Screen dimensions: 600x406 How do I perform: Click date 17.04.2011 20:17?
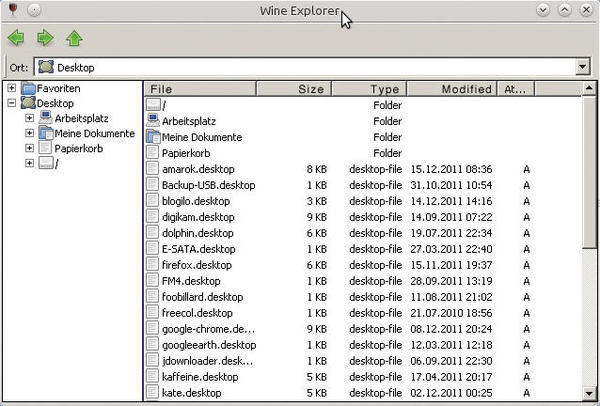coord(451,377)
